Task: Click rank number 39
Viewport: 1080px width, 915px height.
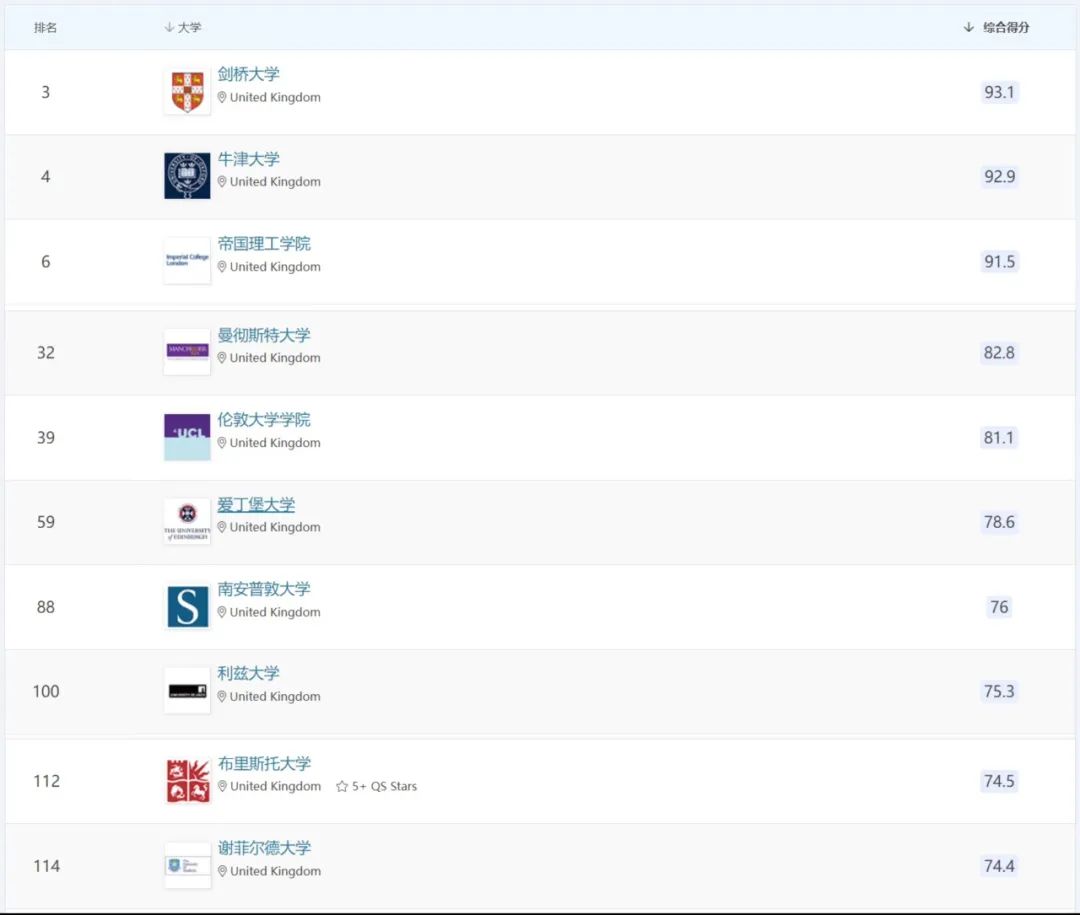Action: (45, 437)
